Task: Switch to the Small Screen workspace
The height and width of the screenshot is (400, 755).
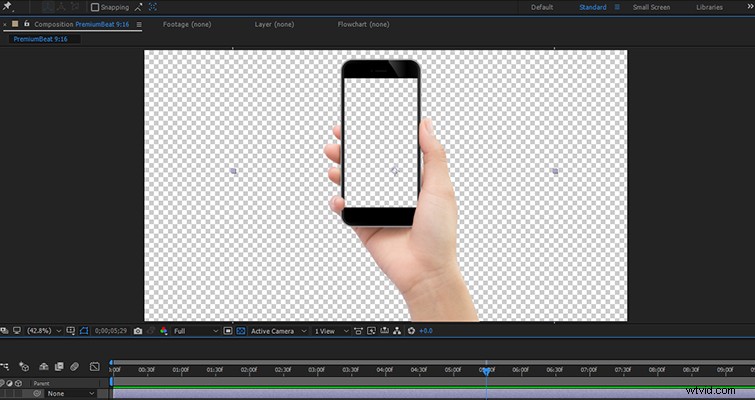Action: [x=651, y=7]
